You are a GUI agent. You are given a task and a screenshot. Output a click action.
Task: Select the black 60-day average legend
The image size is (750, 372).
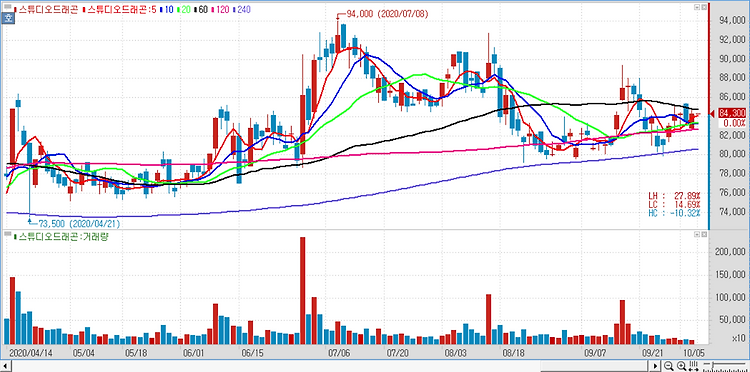(x=200, y=10)
